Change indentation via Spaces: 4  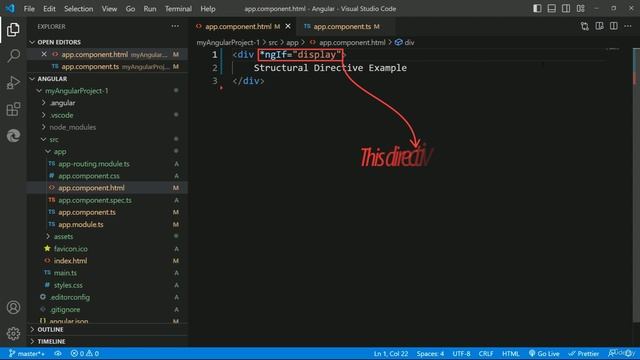pyautogui.click(x=430, y=353)
